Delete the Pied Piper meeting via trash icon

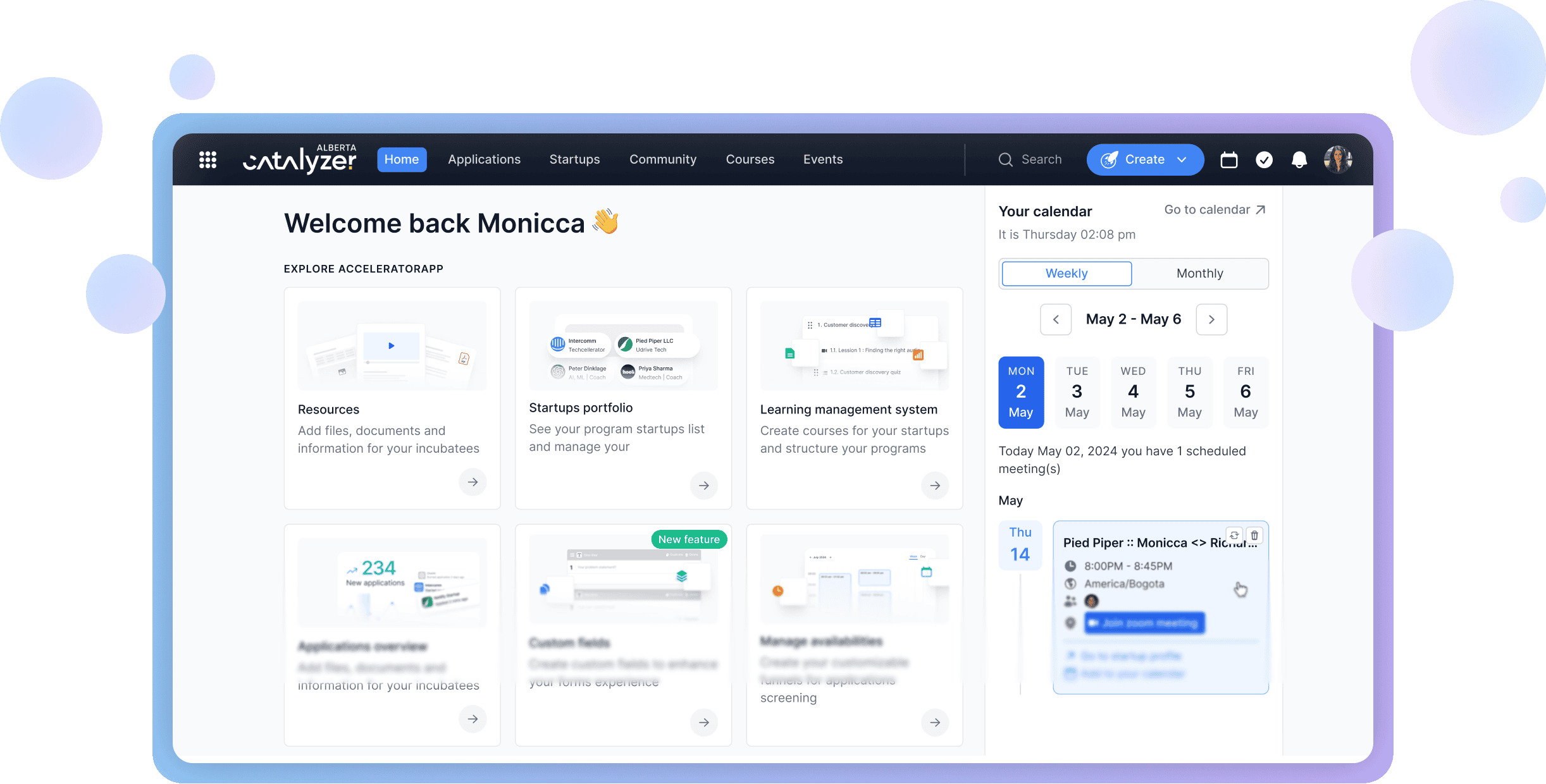(x=1254, y=536)
